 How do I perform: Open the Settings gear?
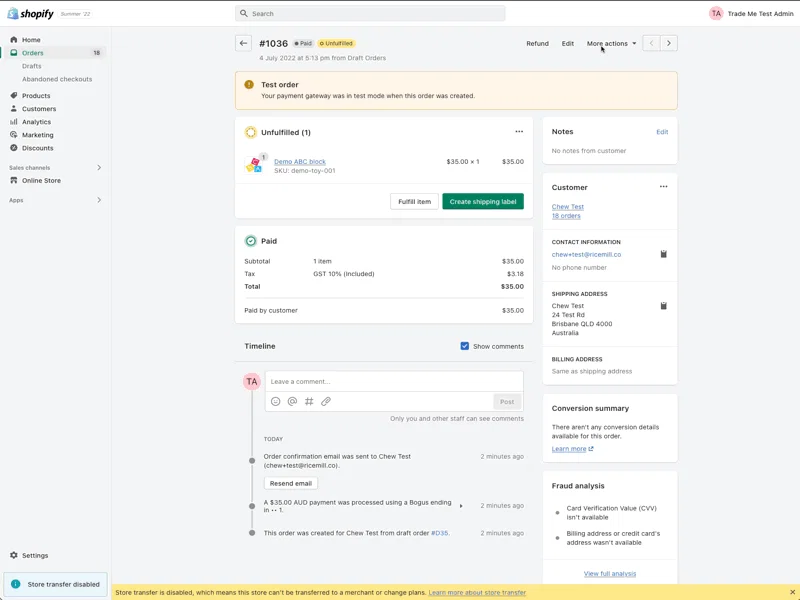[x=14, y=555]
